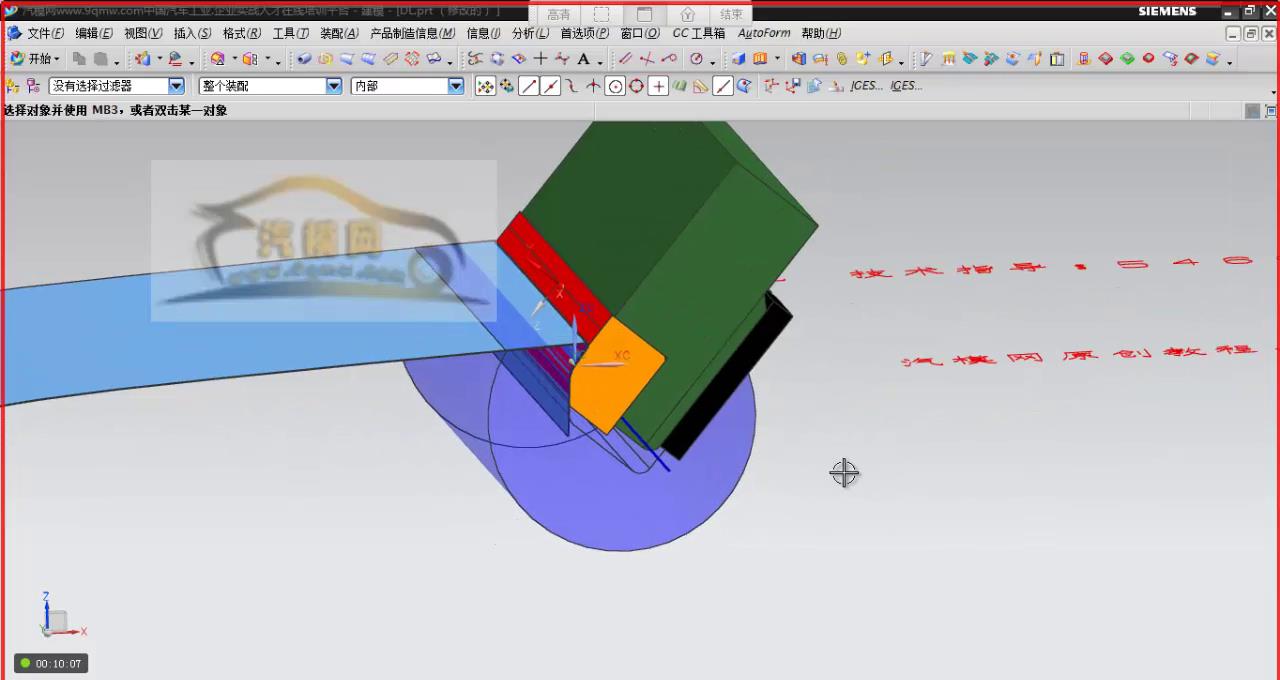This screenshot has width=1280, height=680.
Task: Click the blue extrude block icon
Action: coord(739,59)
